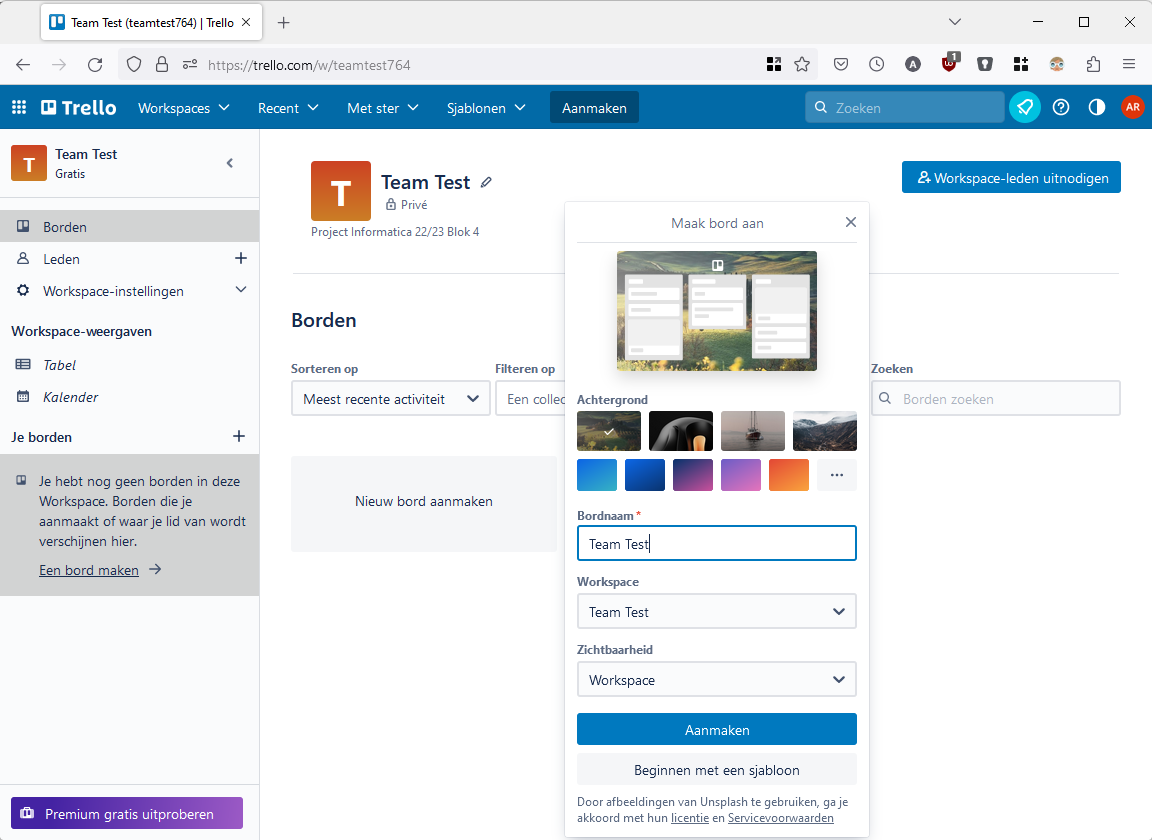The image size is (1152, 840).
Task: Open the Recent menu
Action: tap(288, 108)
